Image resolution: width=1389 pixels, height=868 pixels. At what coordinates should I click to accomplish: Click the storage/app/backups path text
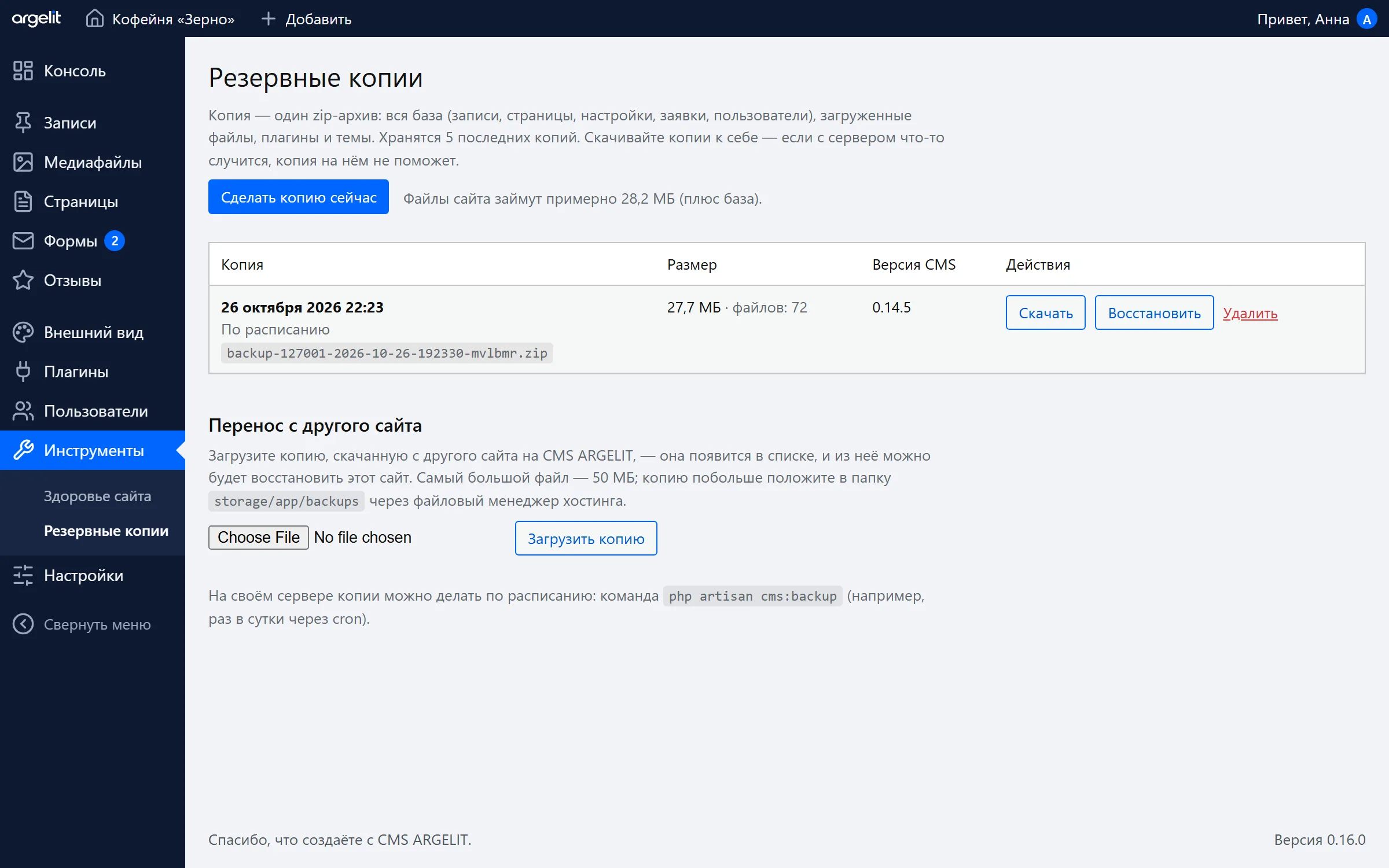click(x=286, y=501)
